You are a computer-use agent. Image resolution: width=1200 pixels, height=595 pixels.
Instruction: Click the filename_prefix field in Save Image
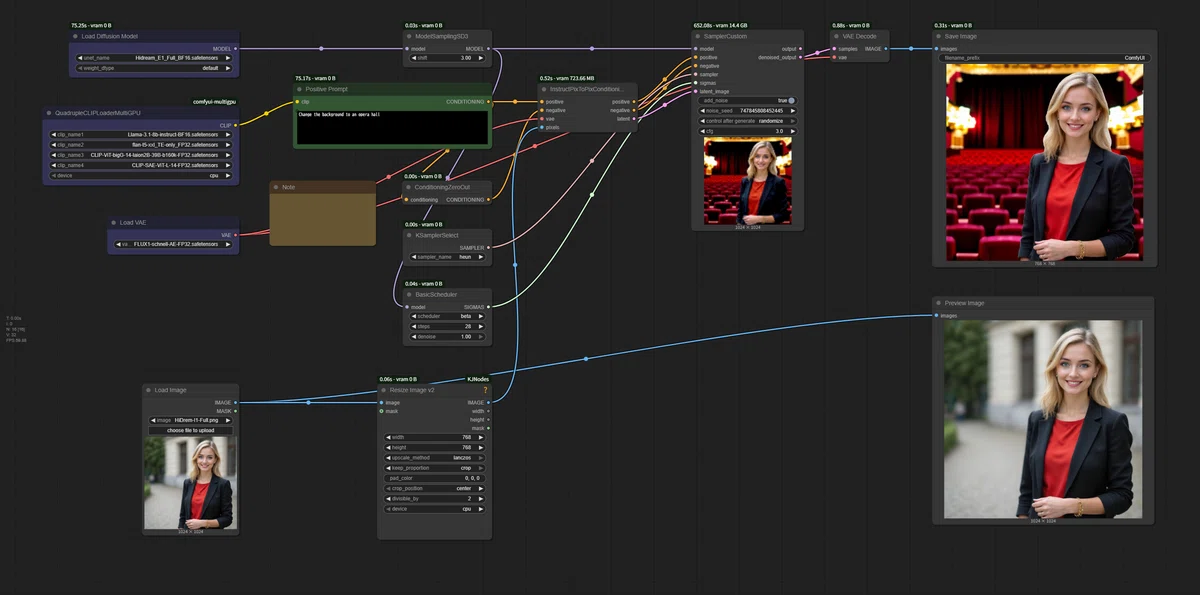pos(1043,58)
